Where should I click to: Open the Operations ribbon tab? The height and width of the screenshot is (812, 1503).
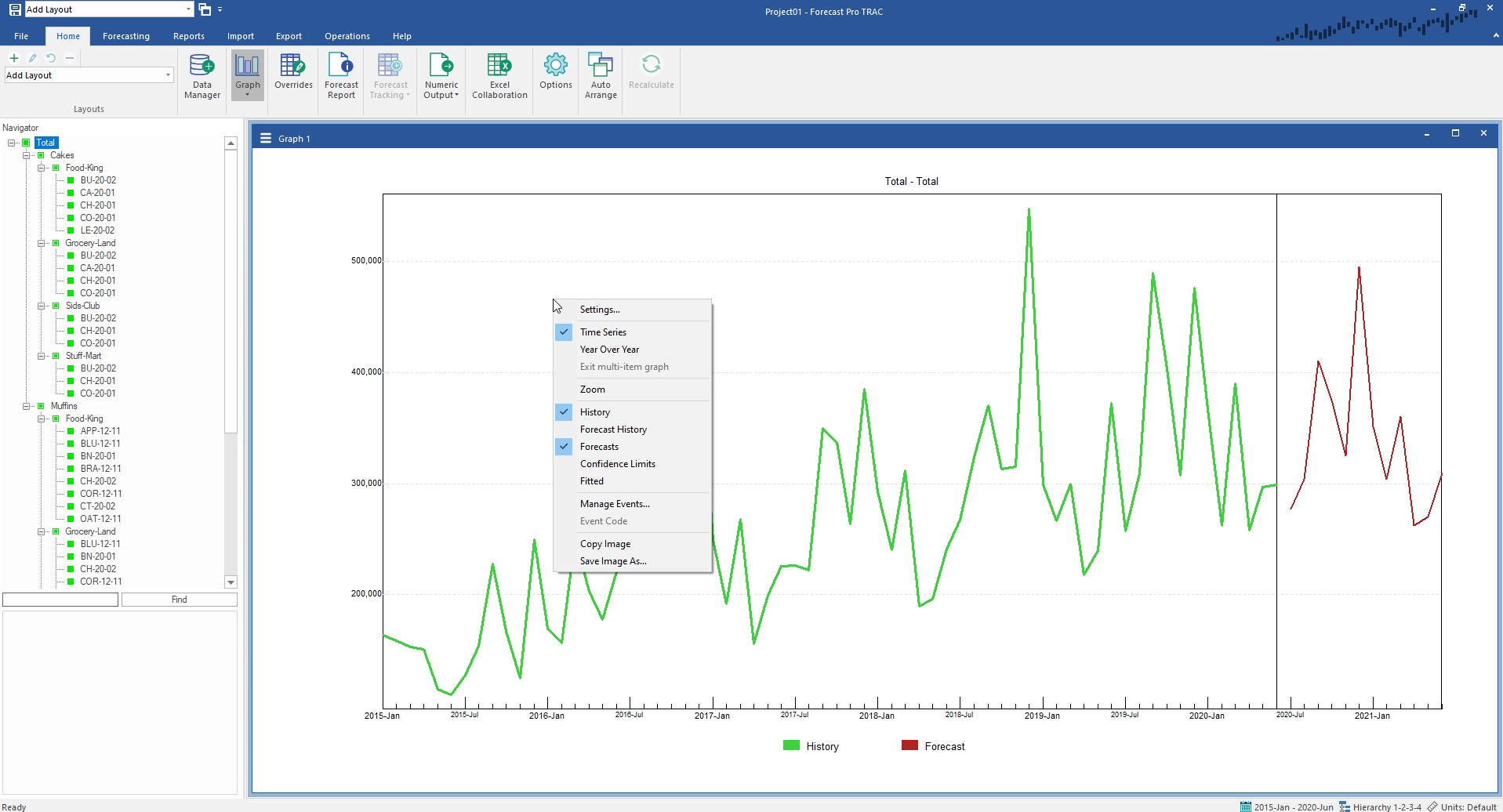pos(347,36)
